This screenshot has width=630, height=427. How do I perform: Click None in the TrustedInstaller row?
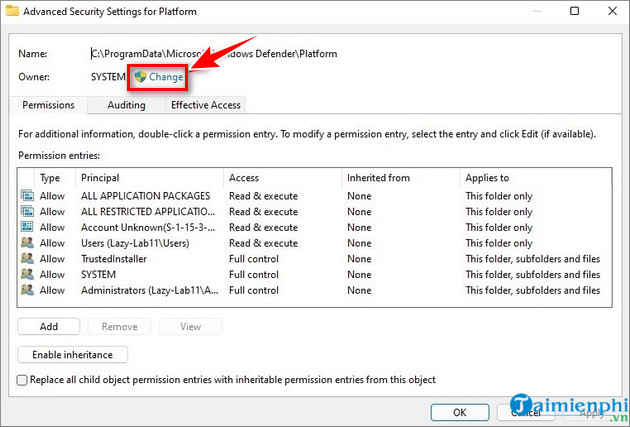(x=359, y=259)
